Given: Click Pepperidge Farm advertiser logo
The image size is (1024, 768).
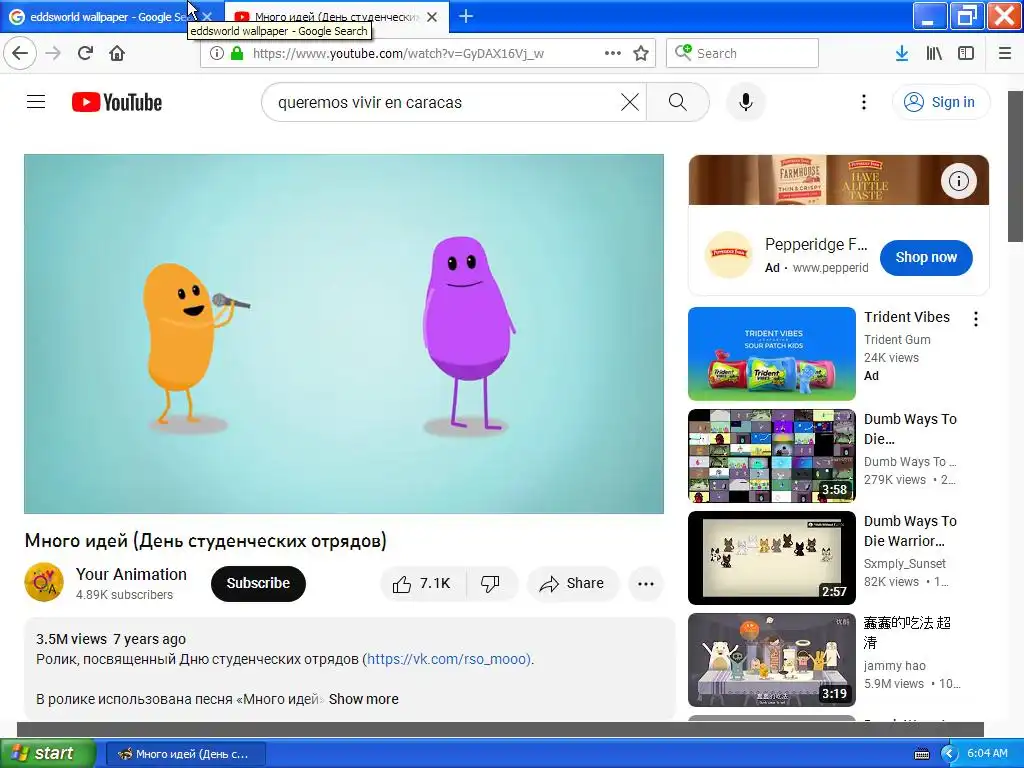Looking at the screenshot, I should point(729,254).
